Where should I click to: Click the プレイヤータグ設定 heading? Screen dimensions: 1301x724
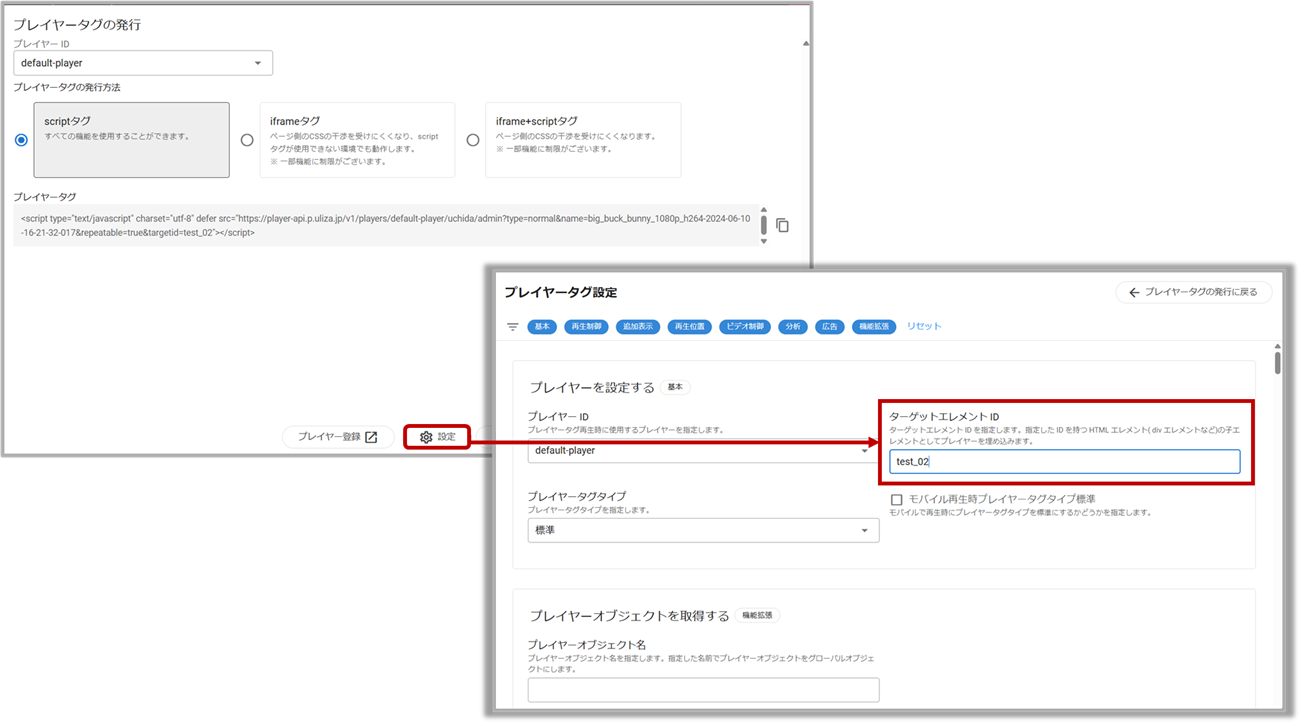click(x=561, y=293)
